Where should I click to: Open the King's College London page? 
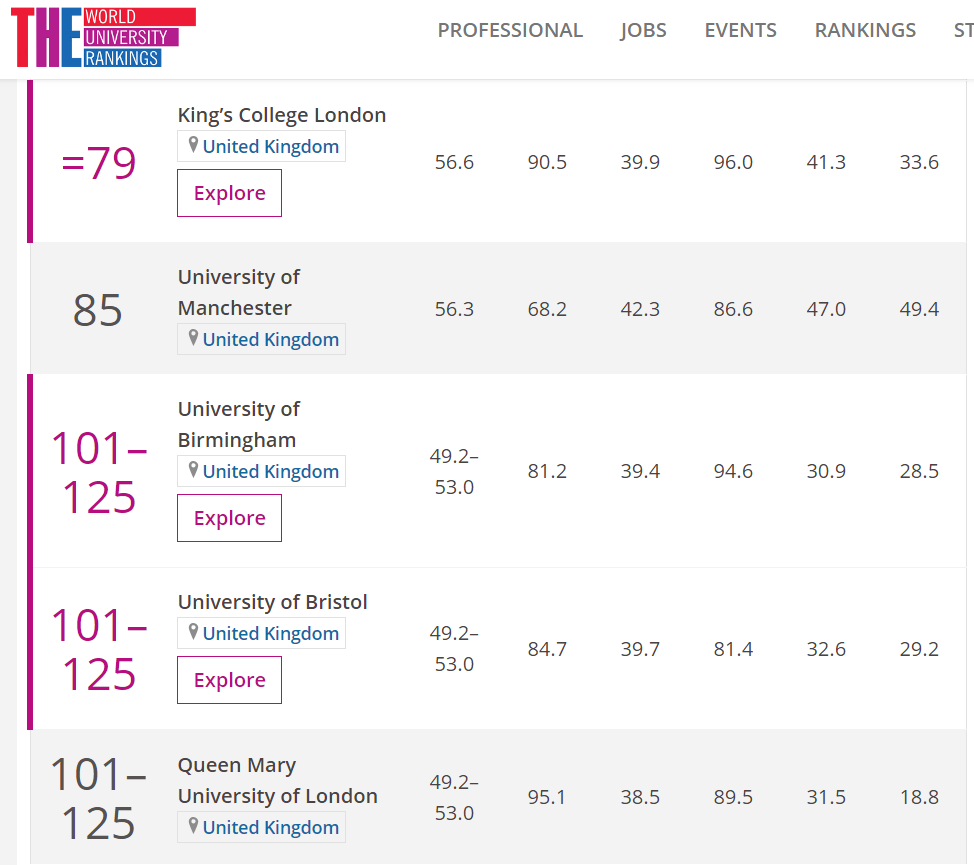[282, 115]
